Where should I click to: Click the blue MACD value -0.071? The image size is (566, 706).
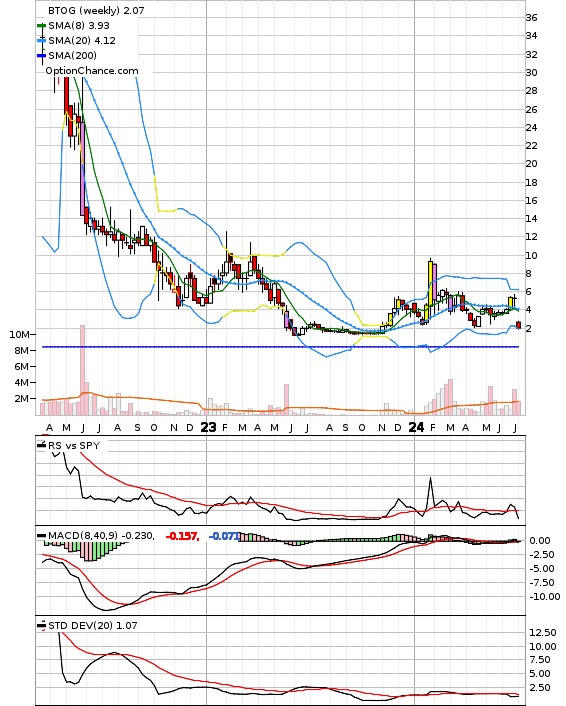[x=224, y=536]
